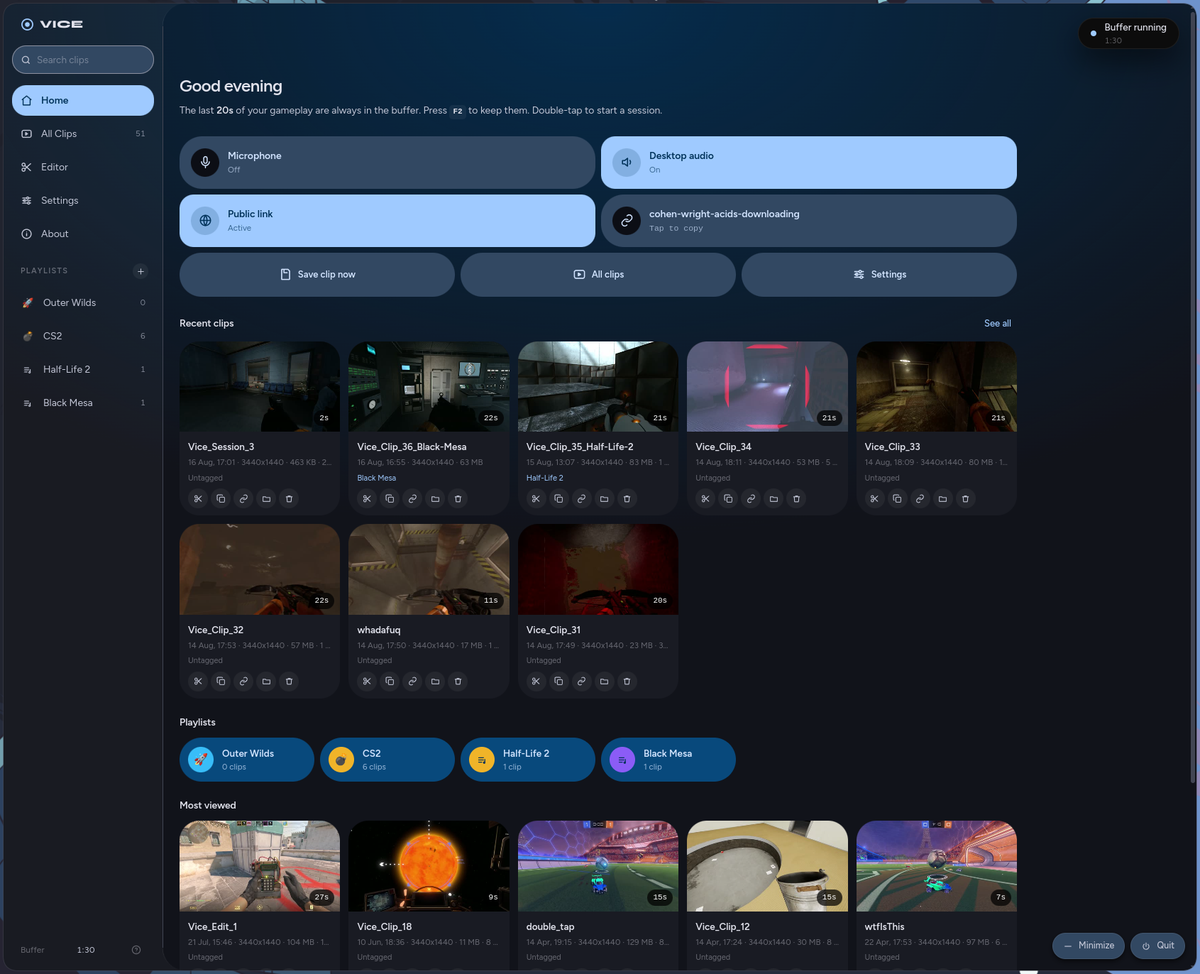Open Outer Wilds playlist in sidebar
Image resolution: width=1200 pixels, height=974 pixels.
(83, 303)
